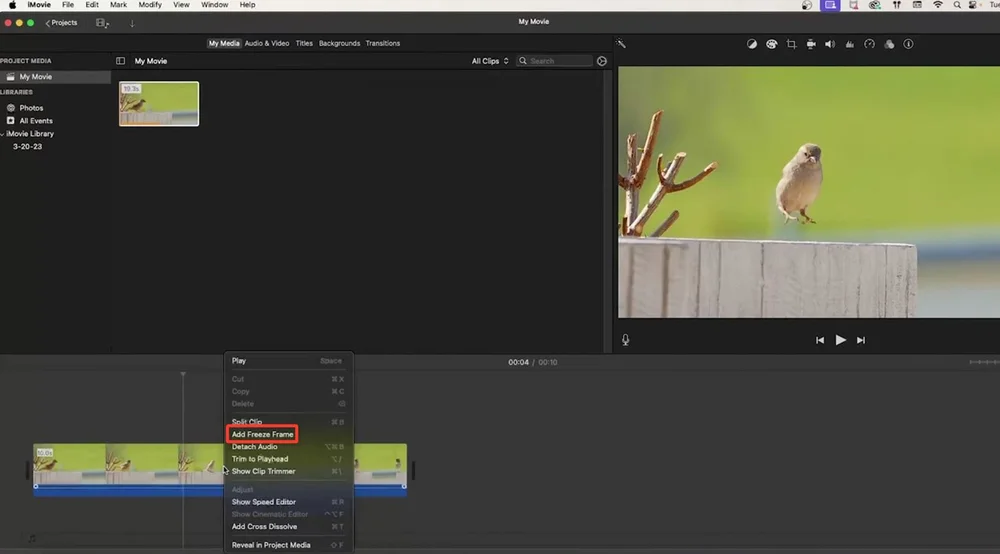Open the volume adjustment tool
Viewport: 1000px width, 554px height.
pos(830,44)
